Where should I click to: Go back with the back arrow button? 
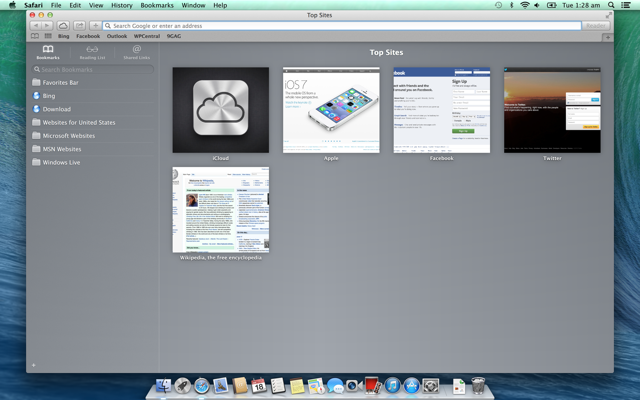pyautogui.click(x=36, y=25)
